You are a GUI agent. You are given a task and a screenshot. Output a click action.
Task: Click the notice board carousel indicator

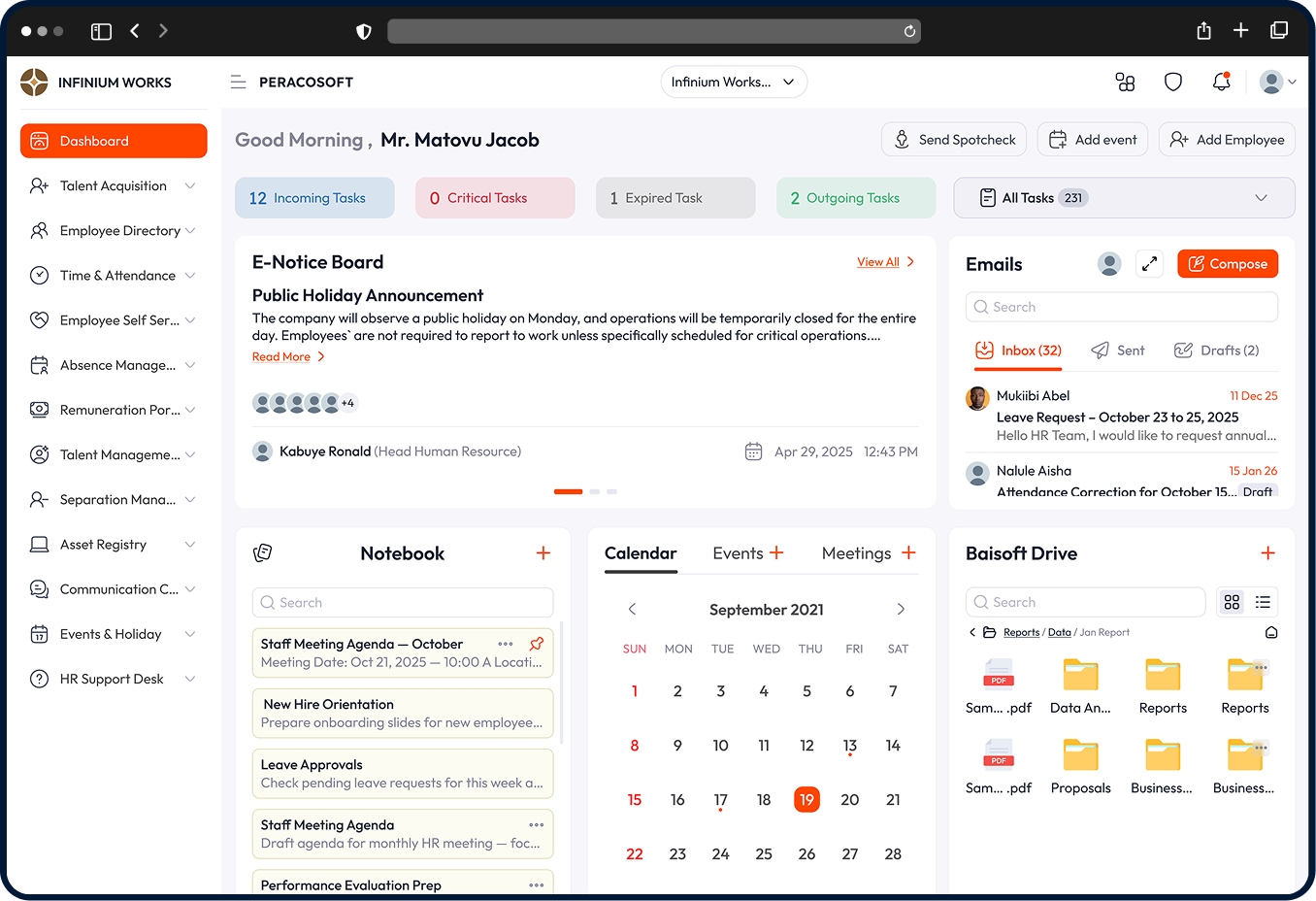[x=568, y=492]
